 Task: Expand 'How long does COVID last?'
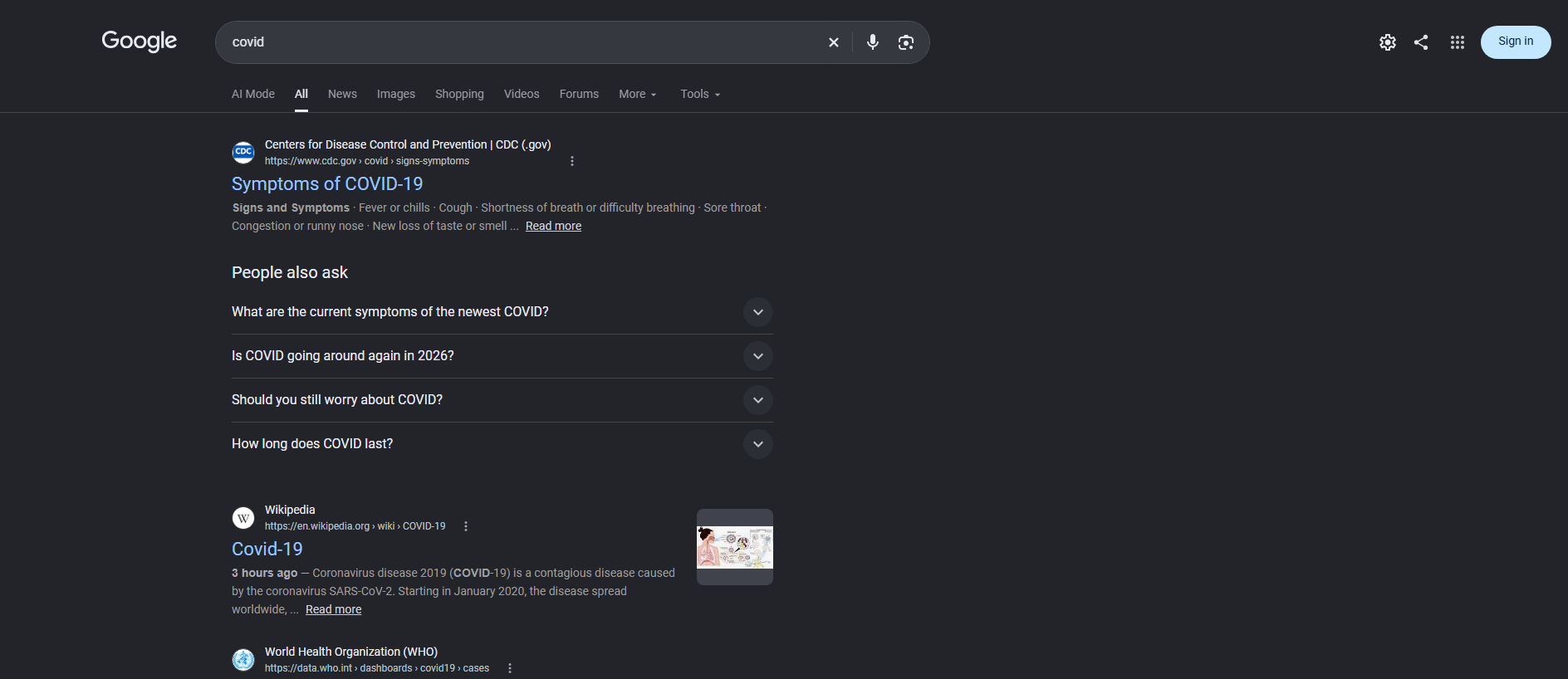(x=502, y=444)
